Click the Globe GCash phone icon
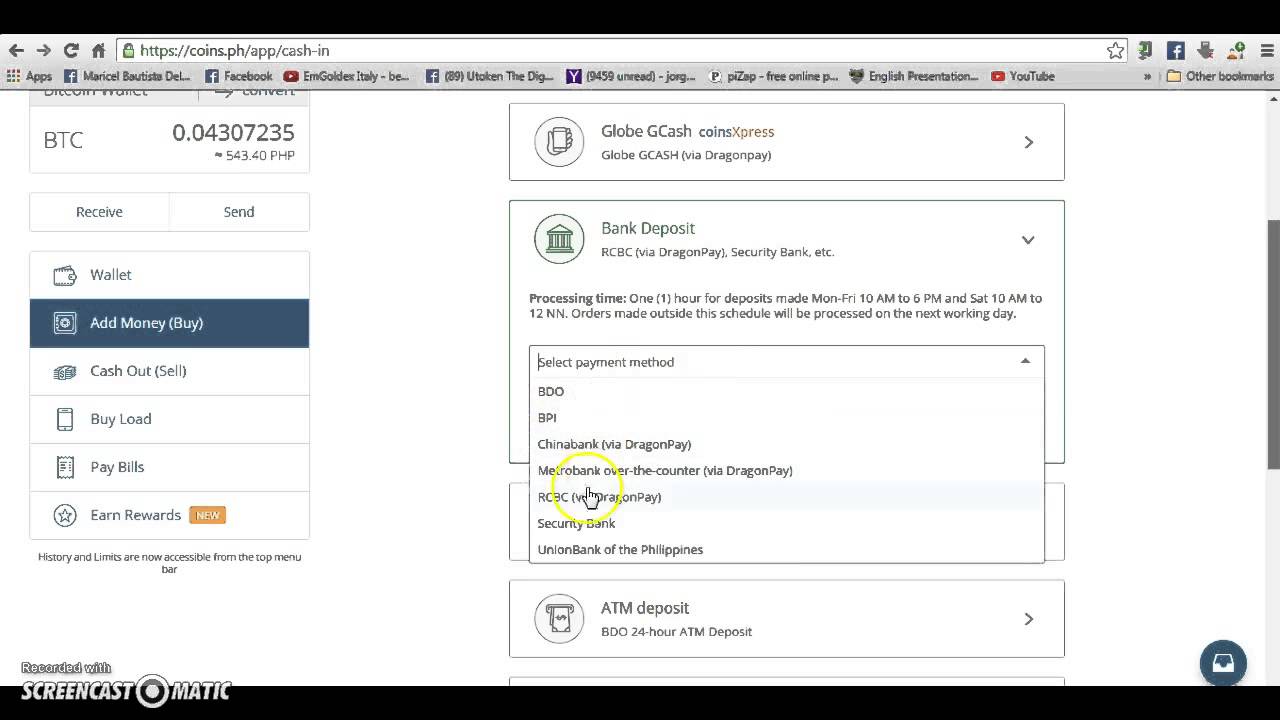 coord(559,141)
